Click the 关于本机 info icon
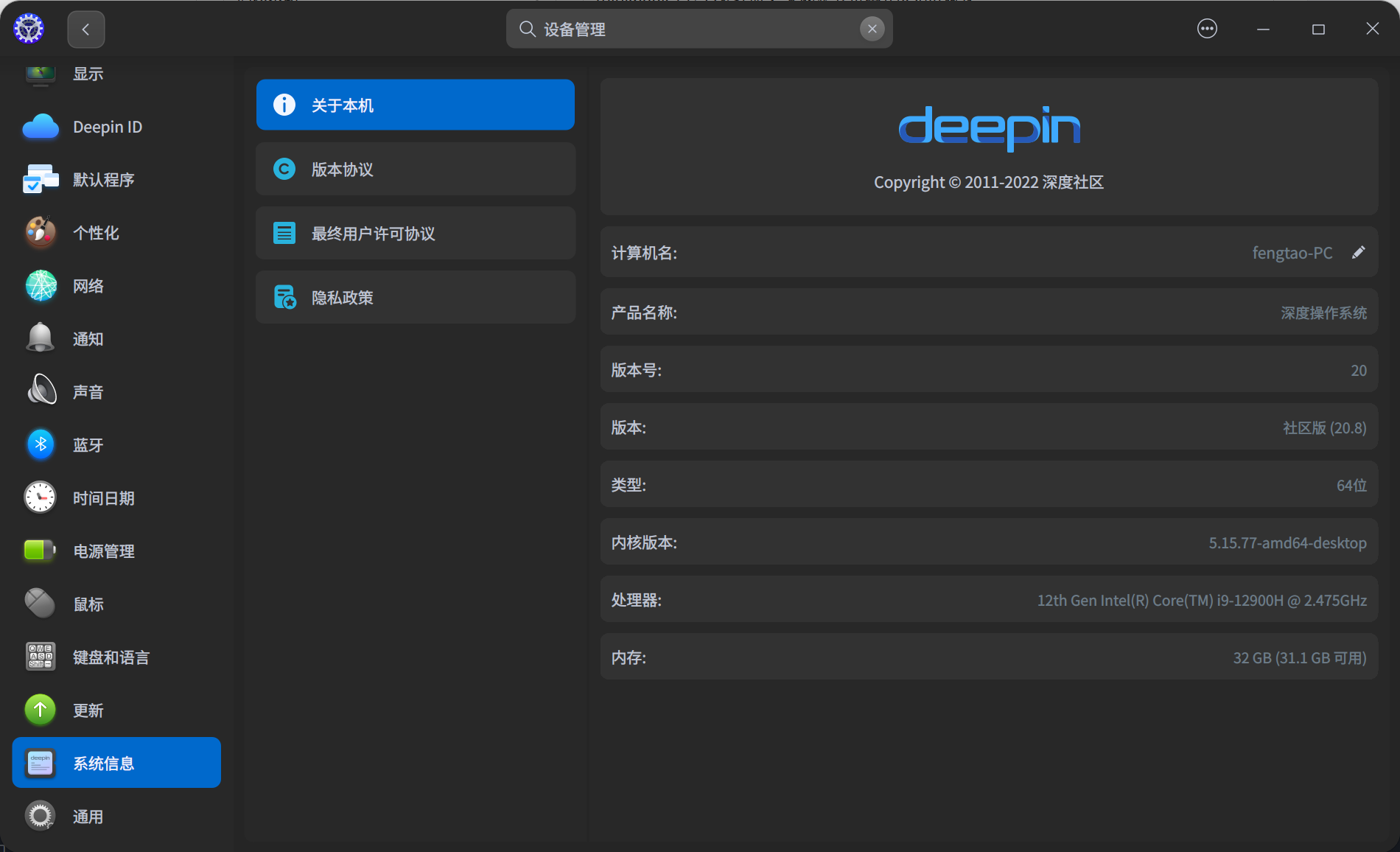Viewport: 1400px width, 852px height. point(284,105)
